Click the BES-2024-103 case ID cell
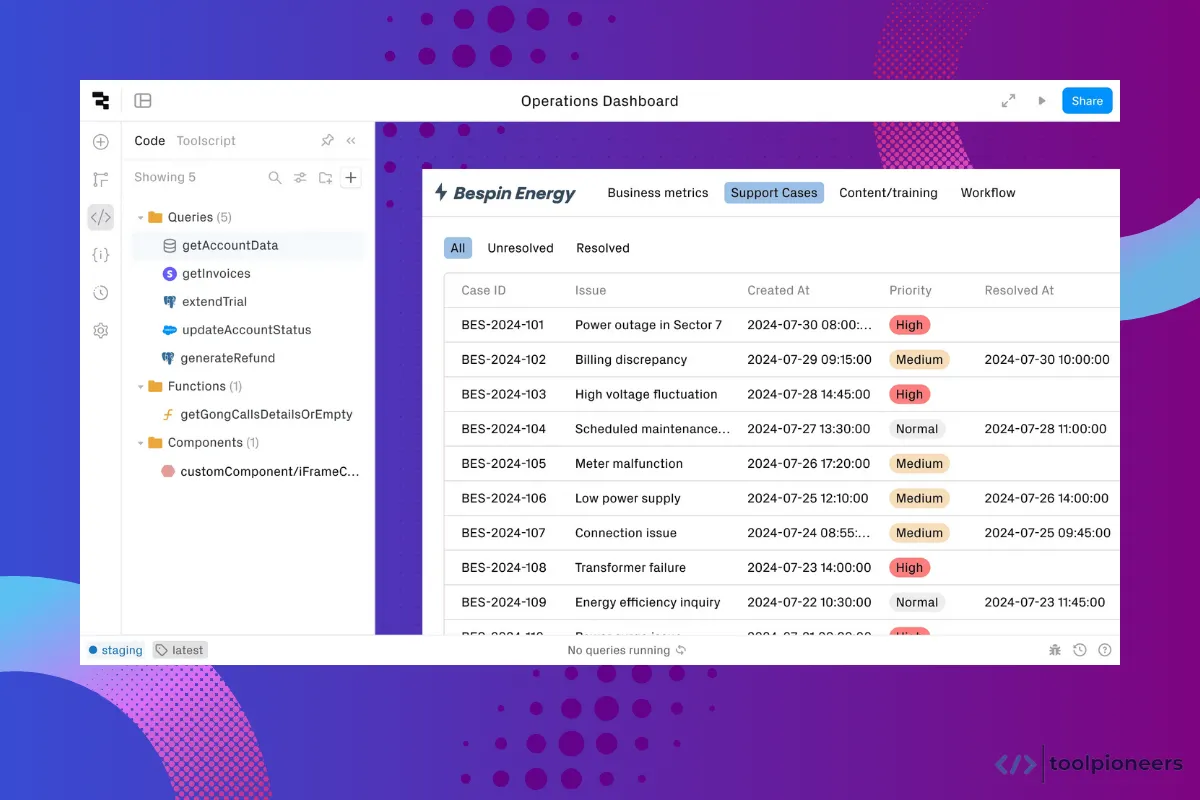 504,394
